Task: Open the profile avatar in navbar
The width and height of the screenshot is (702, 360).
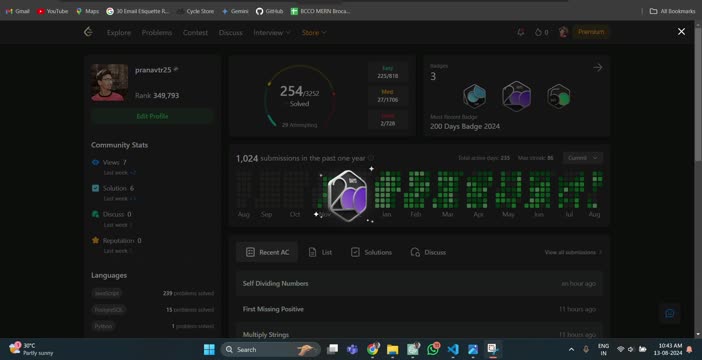Action: (563, 32)
